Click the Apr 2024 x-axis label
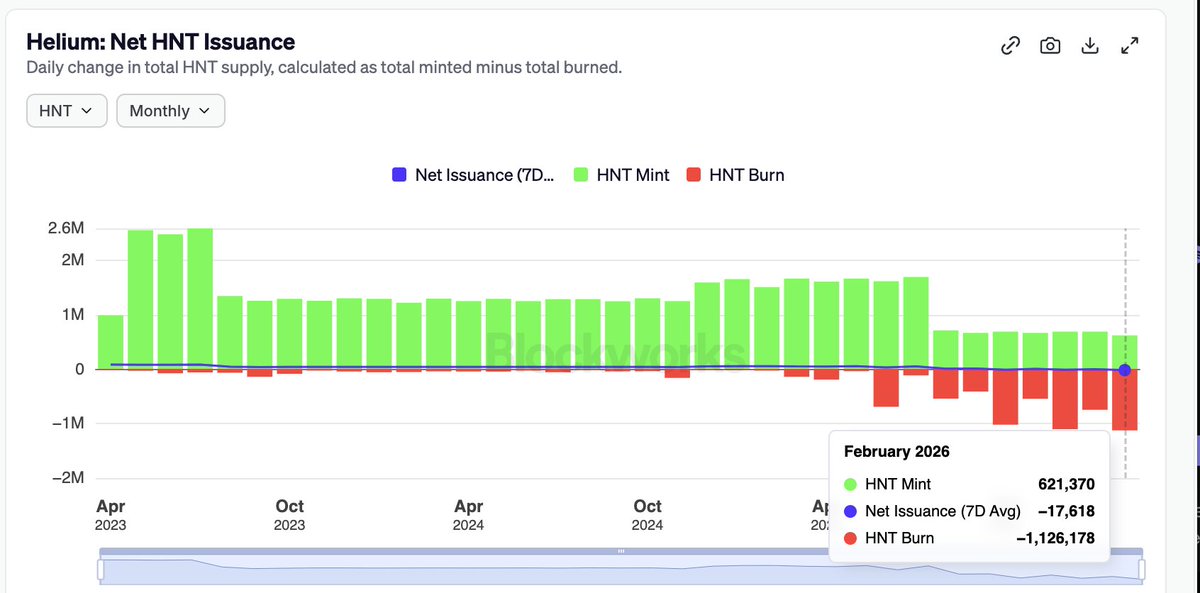Screen dimensions: 1200x593 [x=468, y=515]
